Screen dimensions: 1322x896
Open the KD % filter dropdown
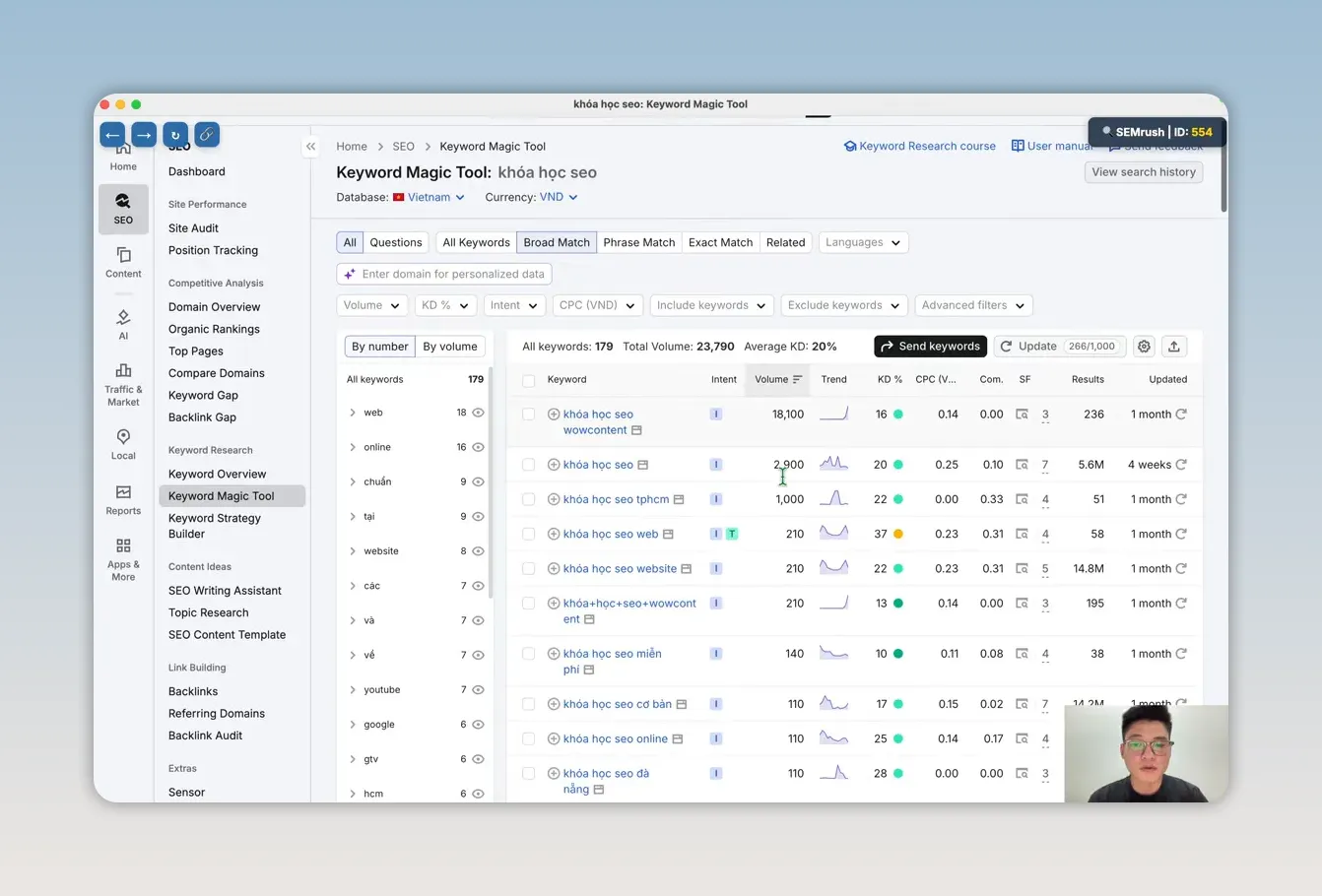coord(445,305)
